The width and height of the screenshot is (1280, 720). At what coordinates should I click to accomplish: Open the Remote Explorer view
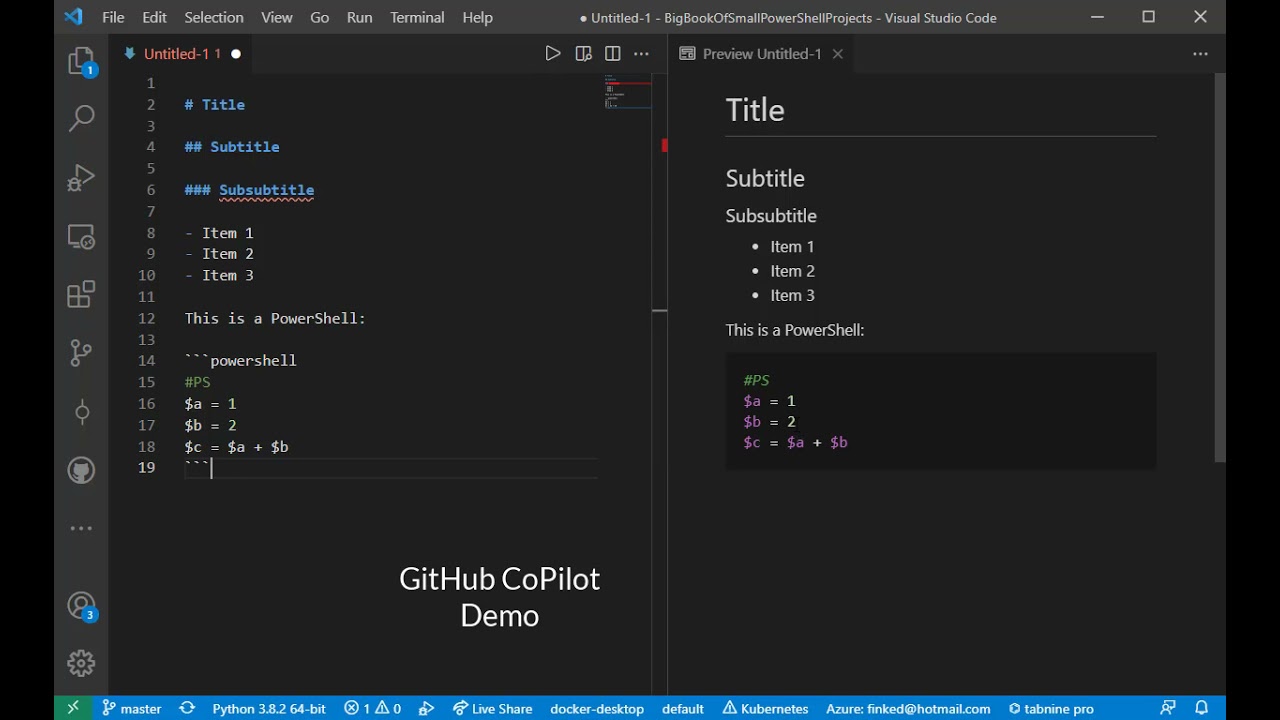(81, 237)
